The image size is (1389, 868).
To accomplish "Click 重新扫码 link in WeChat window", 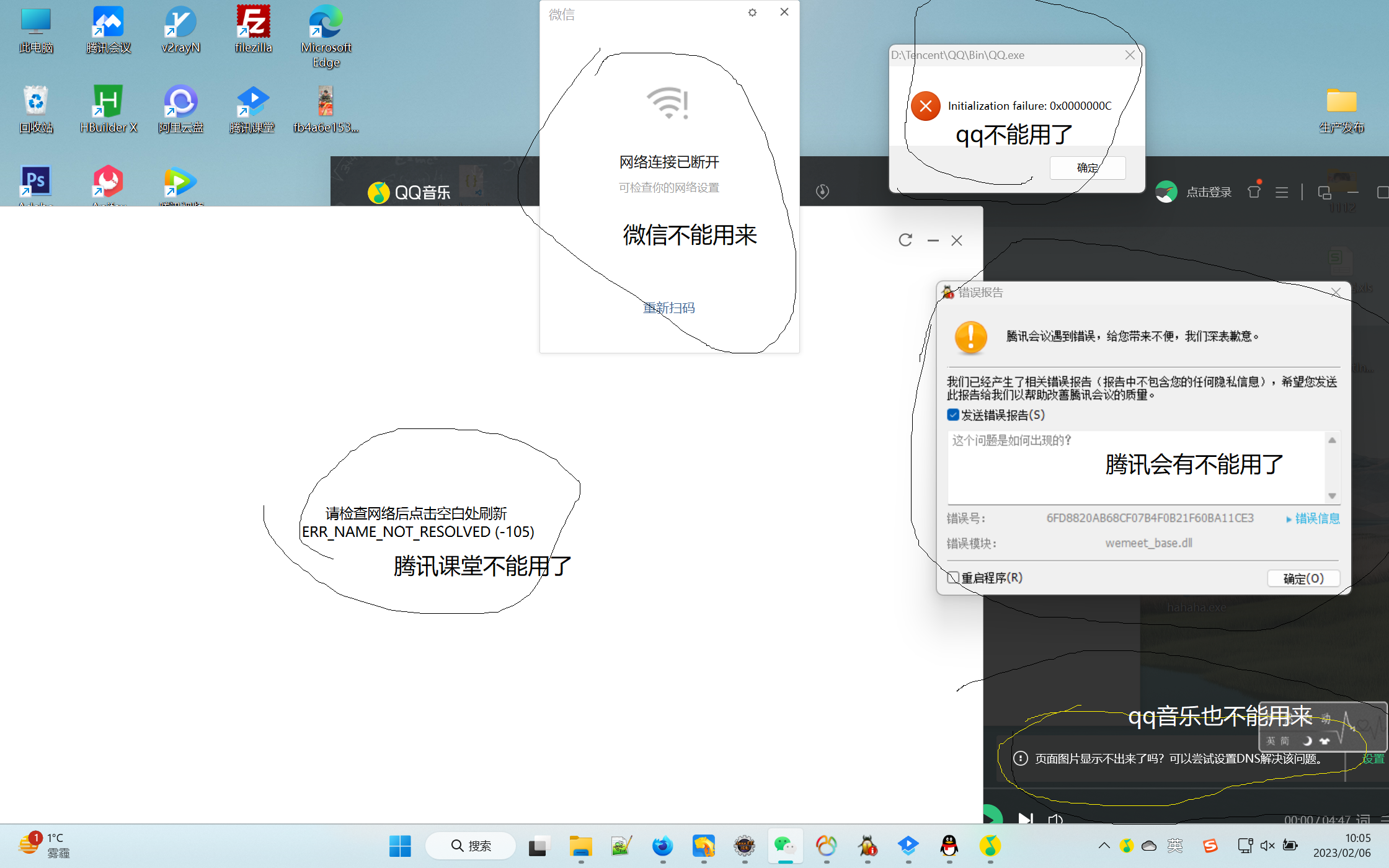I will [668, 308].
